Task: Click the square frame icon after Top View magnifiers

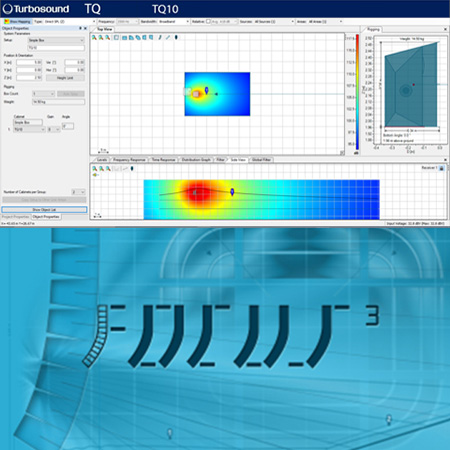Action: (116, 38)
